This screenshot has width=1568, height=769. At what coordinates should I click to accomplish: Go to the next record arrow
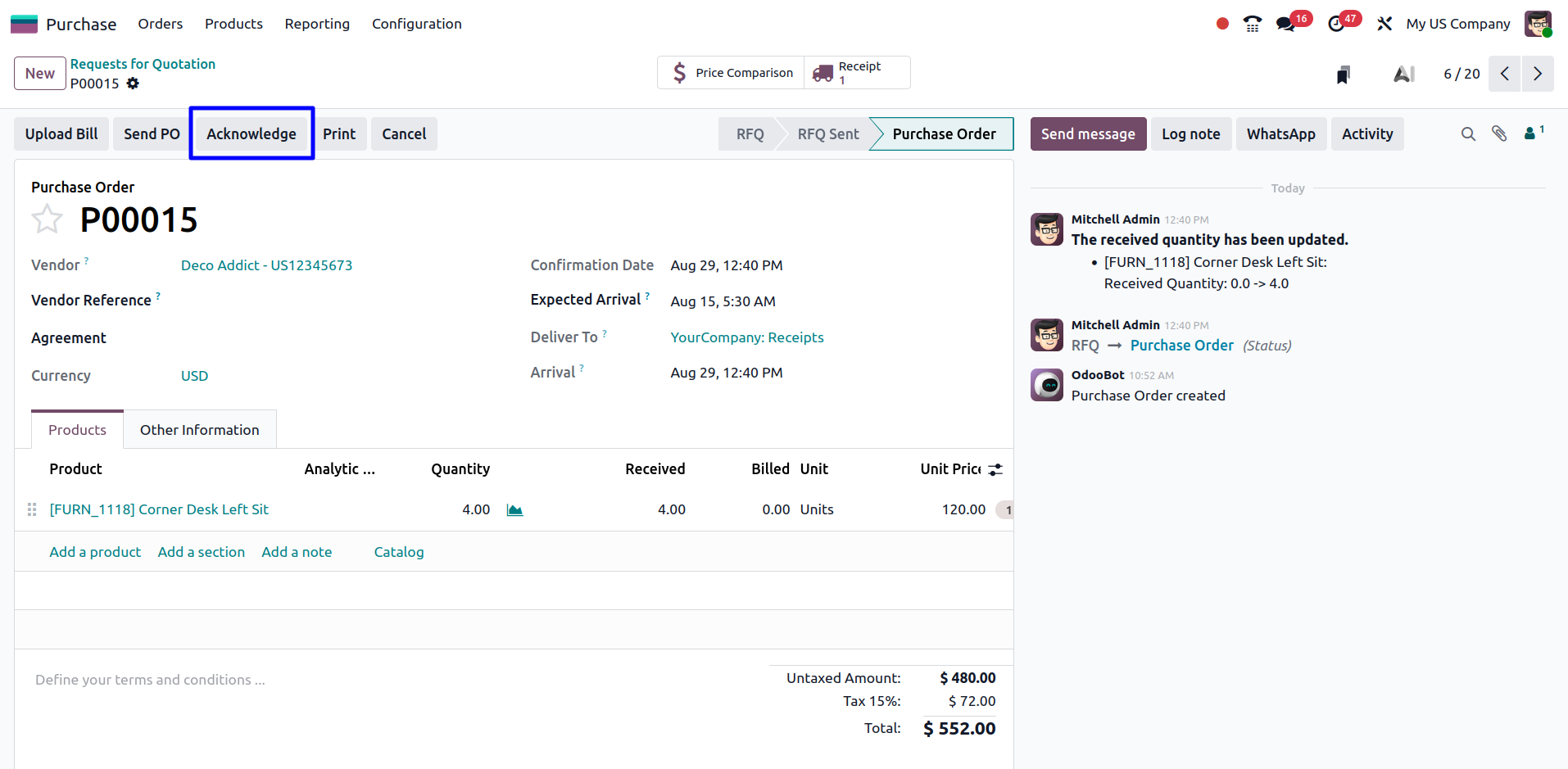pos(1537,74)
